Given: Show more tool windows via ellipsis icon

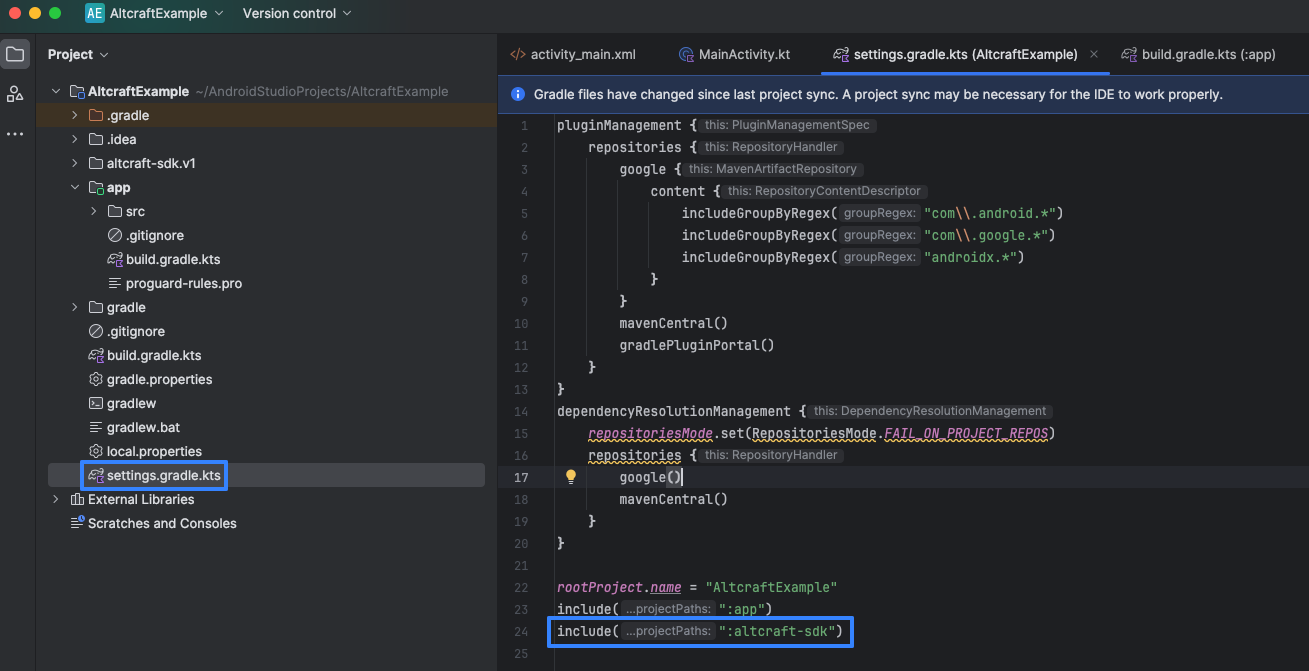Looking at the screenshot, I should [x=15, y=134].
